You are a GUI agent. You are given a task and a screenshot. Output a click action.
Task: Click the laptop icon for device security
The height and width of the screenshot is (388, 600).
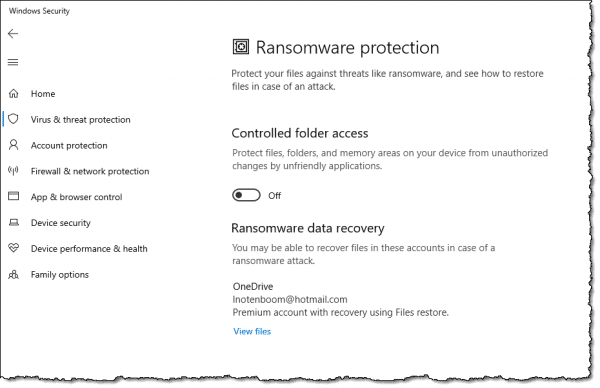pyautogui.click(x=13, y=222)
